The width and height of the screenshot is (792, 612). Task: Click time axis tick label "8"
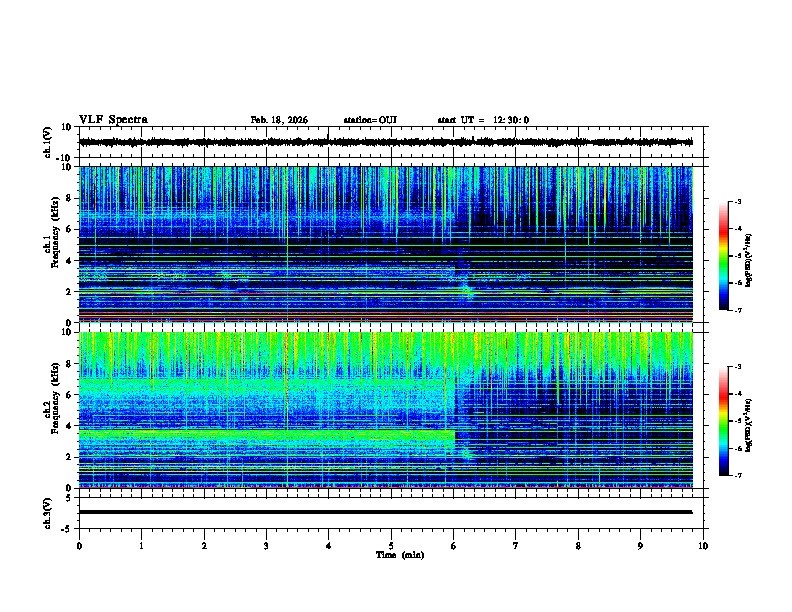pos(578,546)
